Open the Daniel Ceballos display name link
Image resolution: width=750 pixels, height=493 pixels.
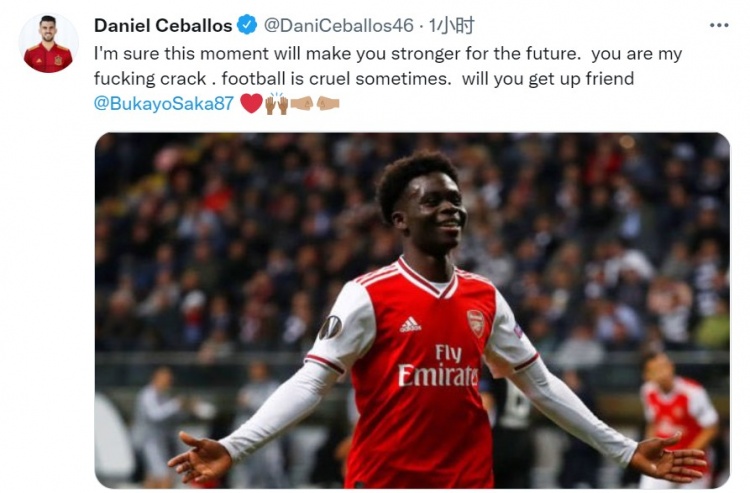pyautogui.click(x=163, y=25)
